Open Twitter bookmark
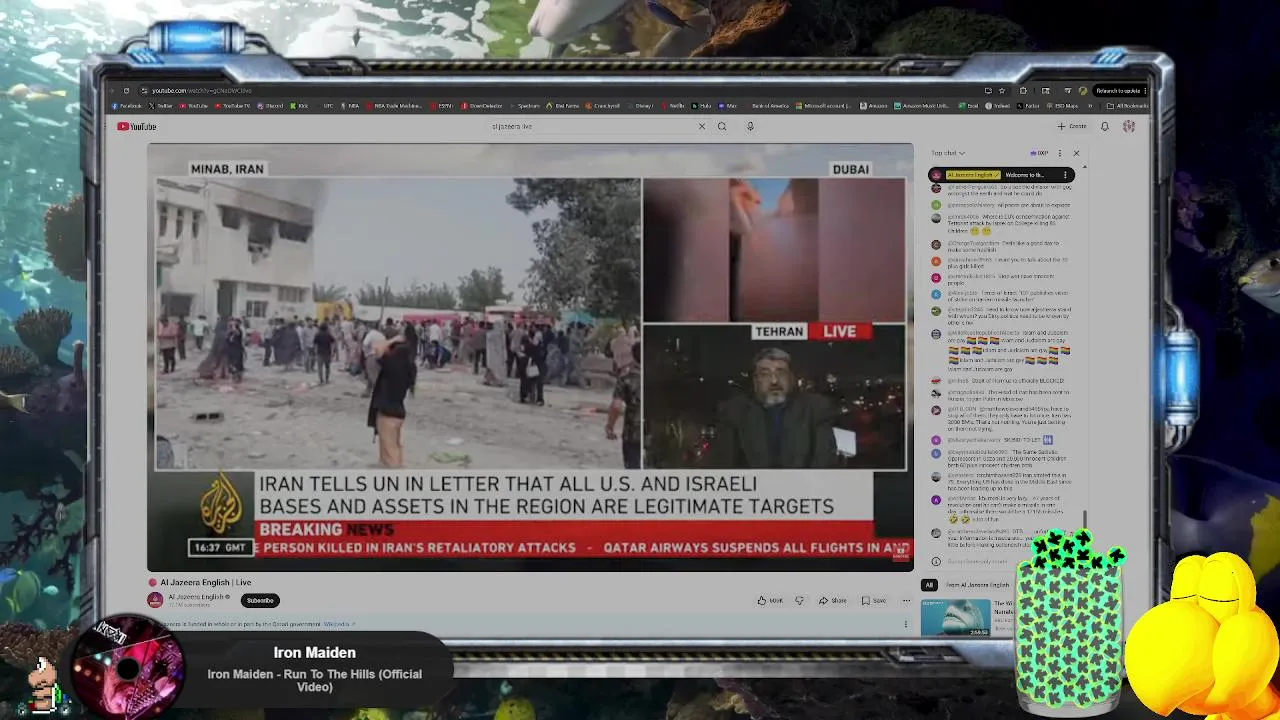This screenshot has height=720, width=1280. click(160, 106)
